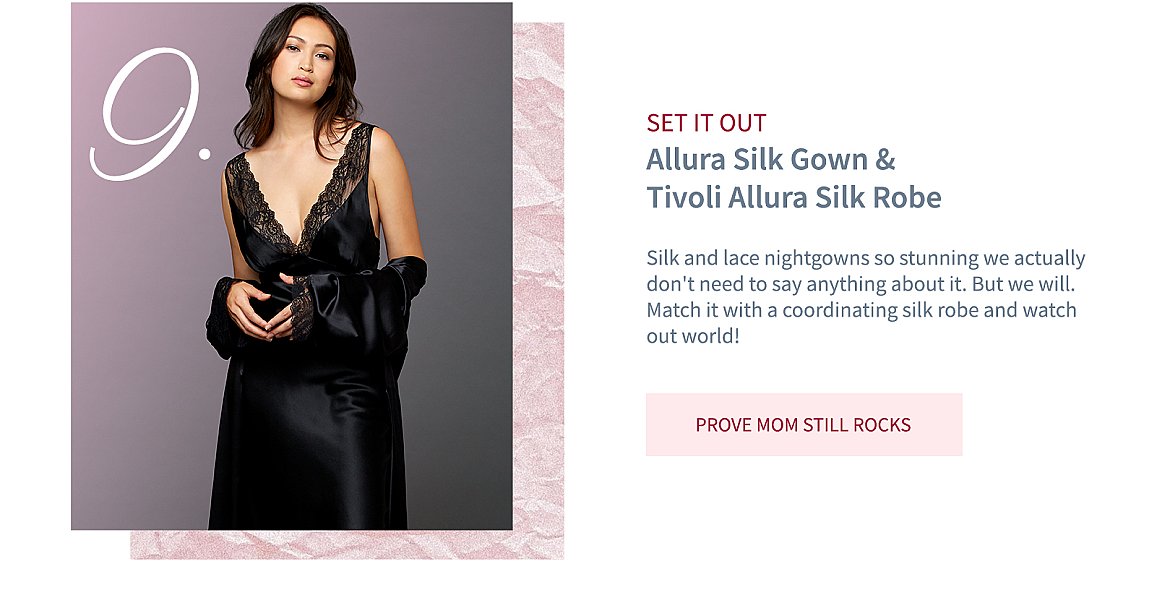
Task: Click the PROVE MOM STILL ROCKS button
Action: pos(804,424)
